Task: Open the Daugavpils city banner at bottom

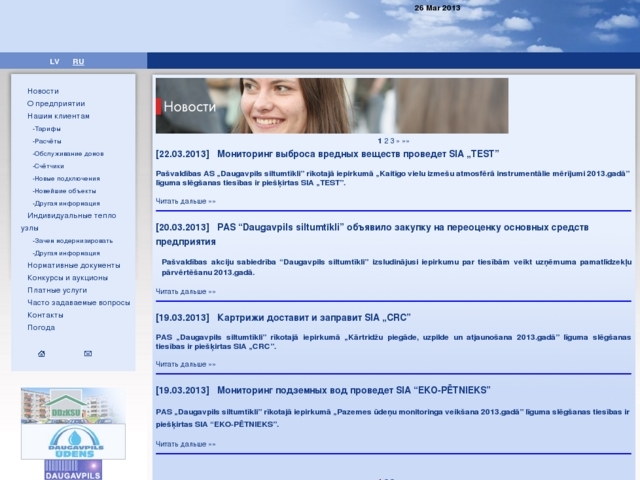Action: 73,470
